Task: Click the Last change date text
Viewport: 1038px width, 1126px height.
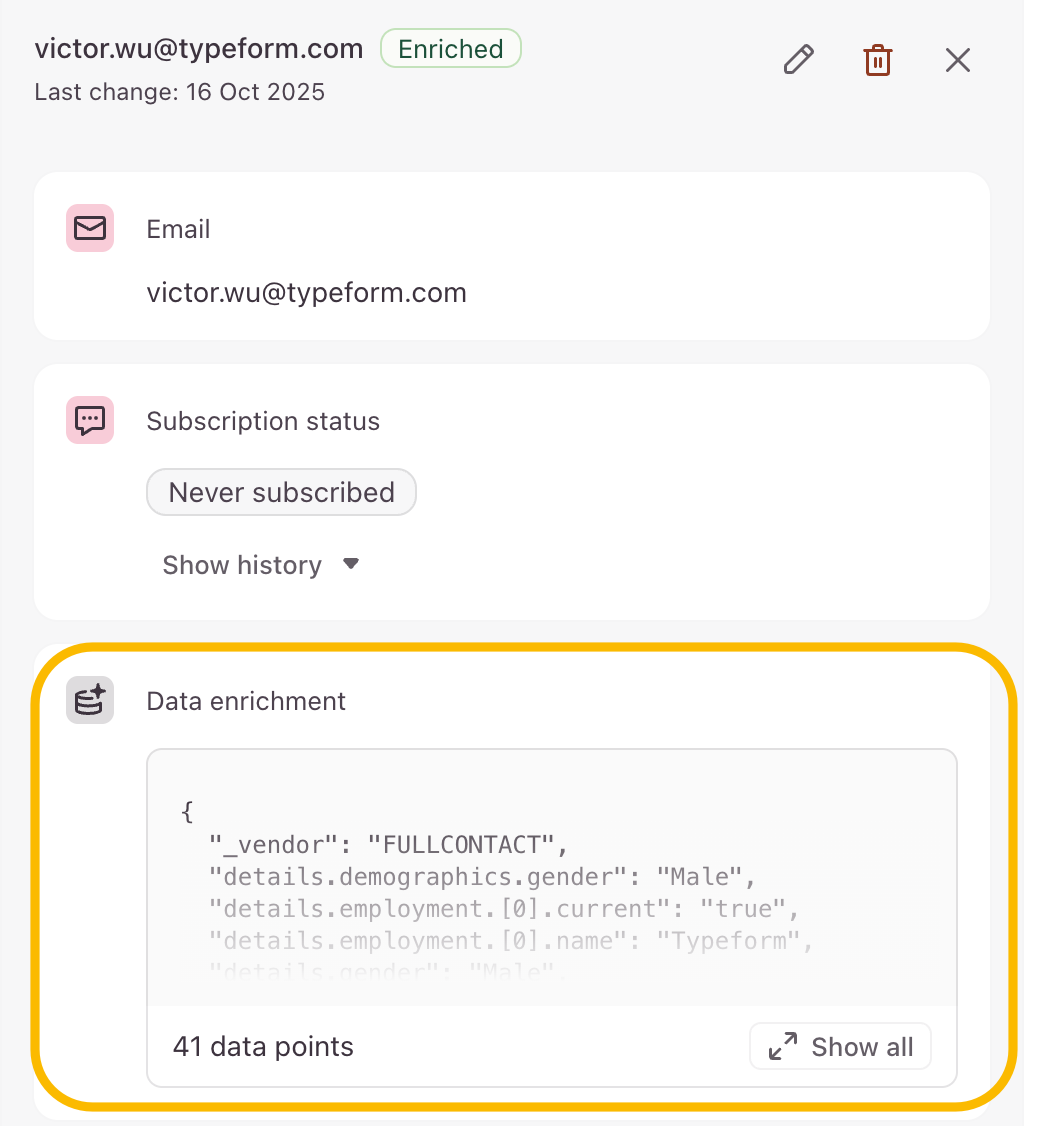Action: [180, 92]
